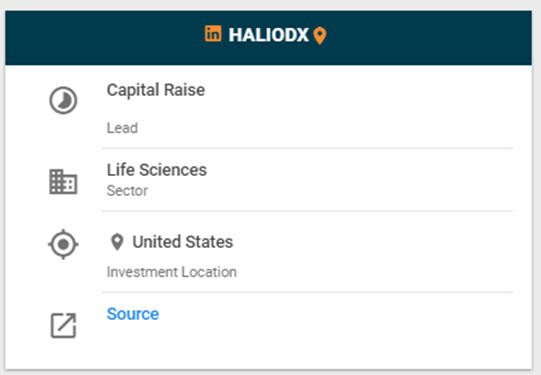Click the orange map pin beside HALIODX
The image size is (541, 375).
click(x=320, y=36)
